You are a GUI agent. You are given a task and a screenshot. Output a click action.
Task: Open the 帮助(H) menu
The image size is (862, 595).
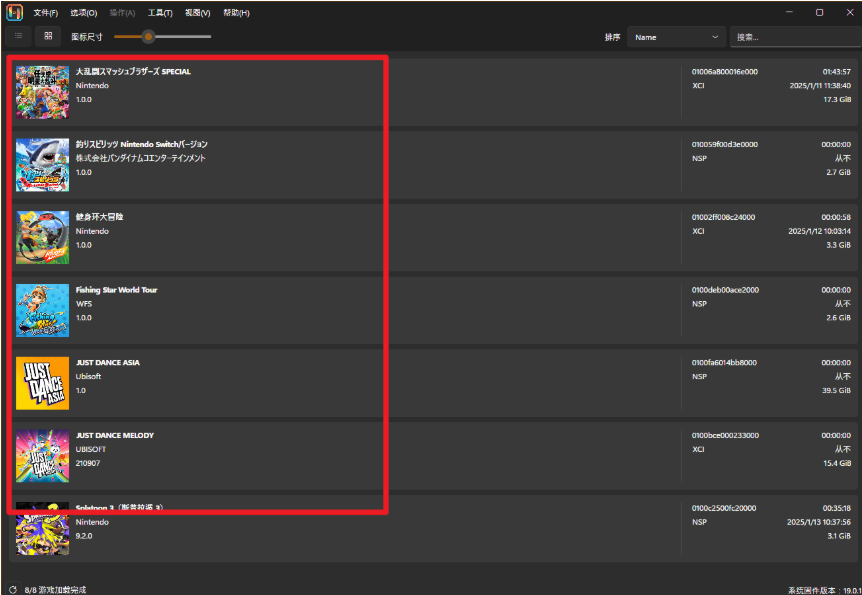coord(237,13)
